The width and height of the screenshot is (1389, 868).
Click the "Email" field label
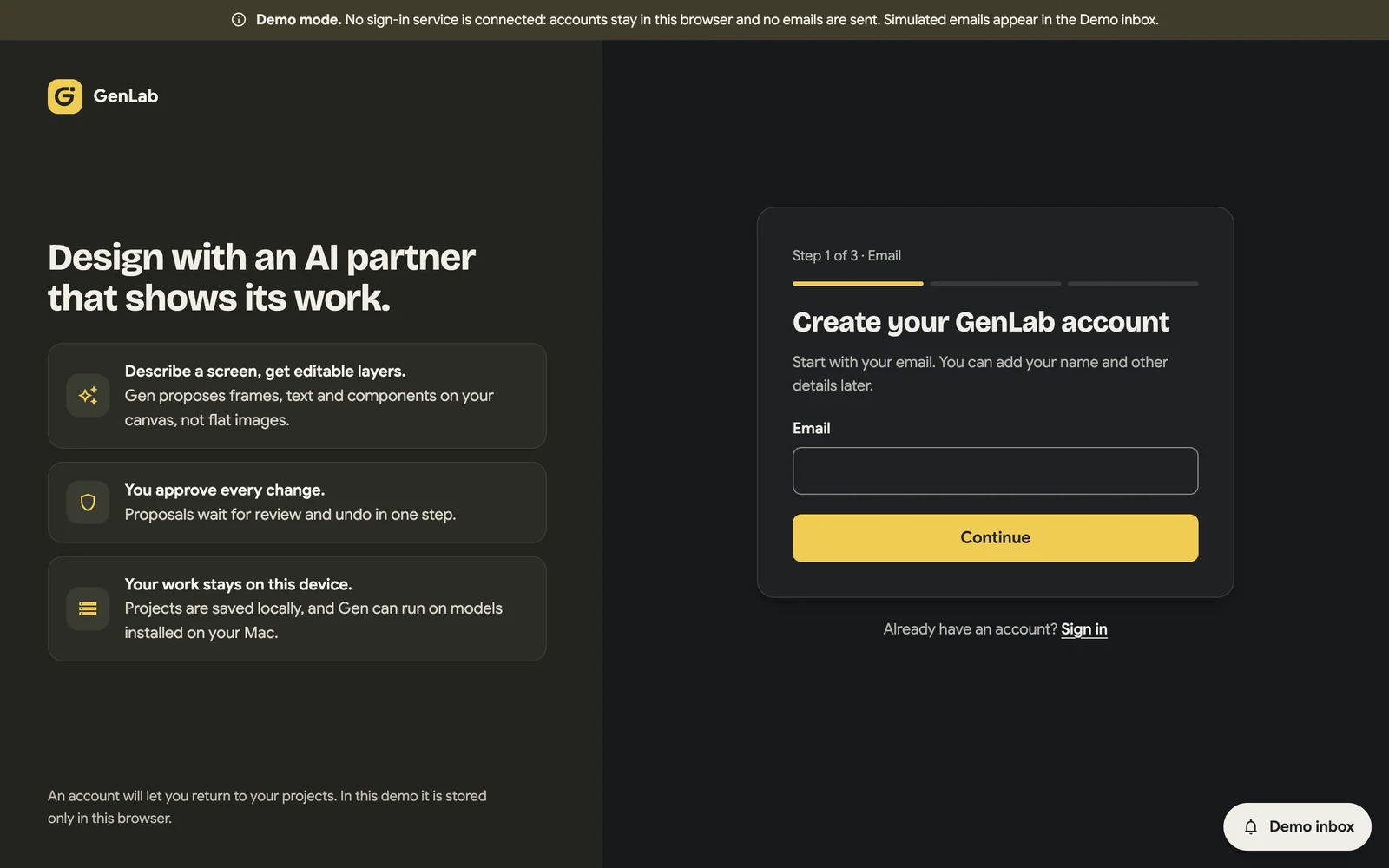pyautogui.click(x=812, y=428)
